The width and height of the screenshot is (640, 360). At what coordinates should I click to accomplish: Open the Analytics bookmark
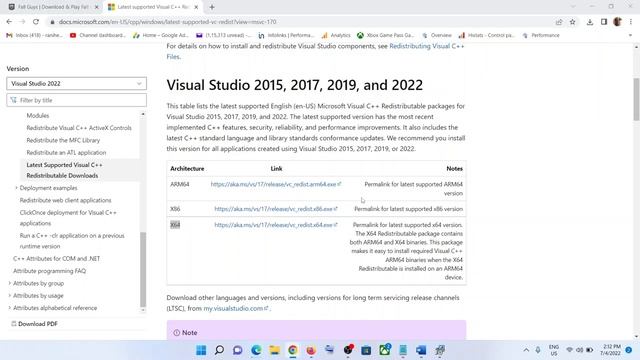point(336,36)
